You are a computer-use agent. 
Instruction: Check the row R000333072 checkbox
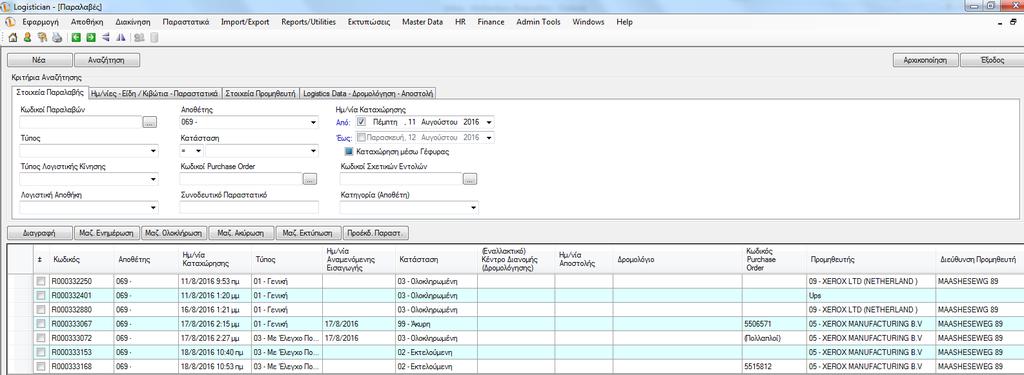tap(40, 338)
